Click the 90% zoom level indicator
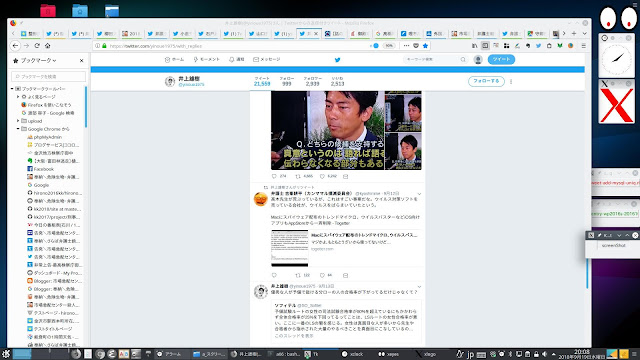 tap(389, 46)
